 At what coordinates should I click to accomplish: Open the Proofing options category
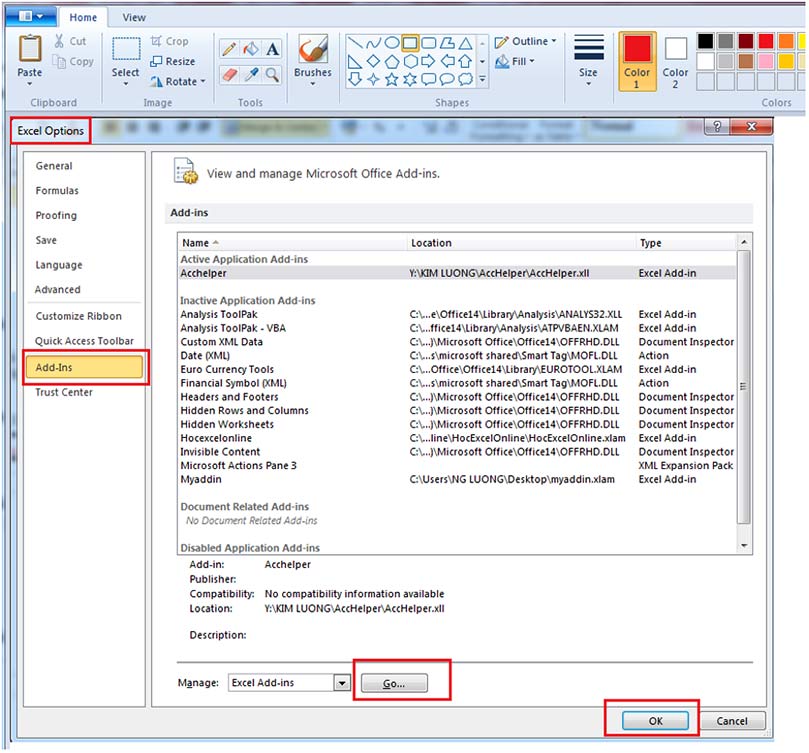tap(56, 215)
